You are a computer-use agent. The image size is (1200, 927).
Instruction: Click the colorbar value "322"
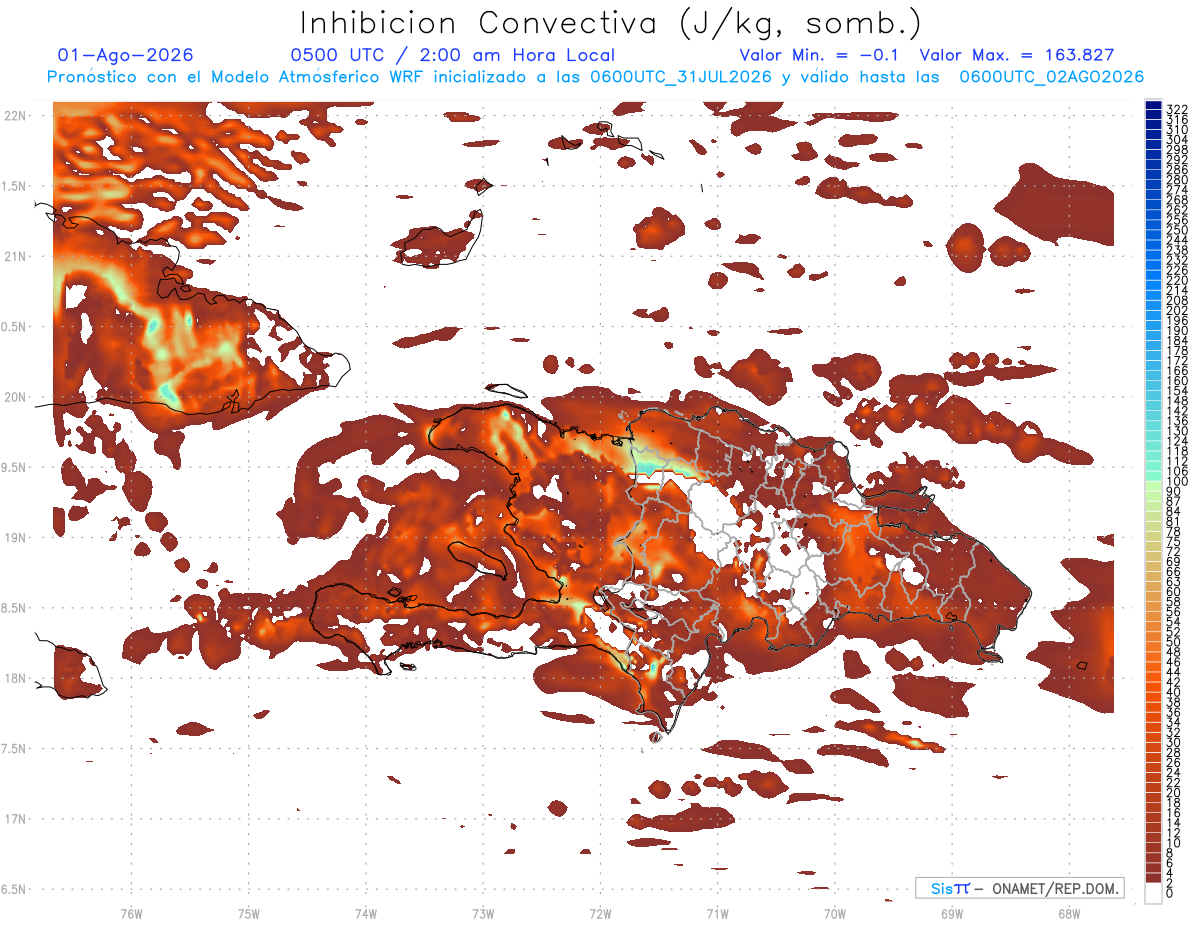(1177, 108)
